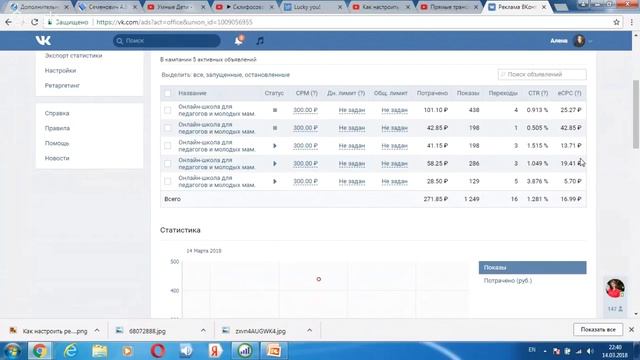640x360 pixels.
Task: Check the box for the 41.15 ₽ ad row
Action: pos(167,146)
